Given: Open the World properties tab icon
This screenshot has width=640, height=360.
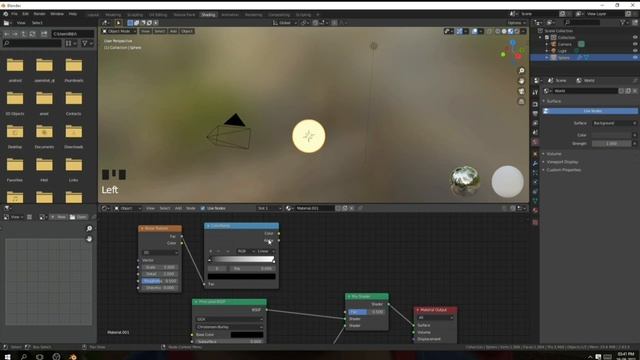Looking at the screenshot, I should pyautogui.click(x=535, y=142).
